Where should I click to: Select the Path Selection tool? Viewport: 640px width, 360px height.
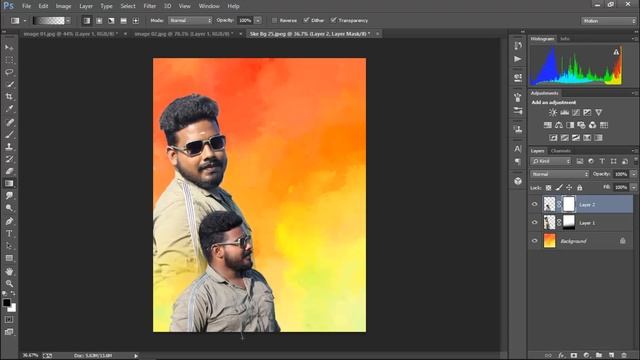9,246
